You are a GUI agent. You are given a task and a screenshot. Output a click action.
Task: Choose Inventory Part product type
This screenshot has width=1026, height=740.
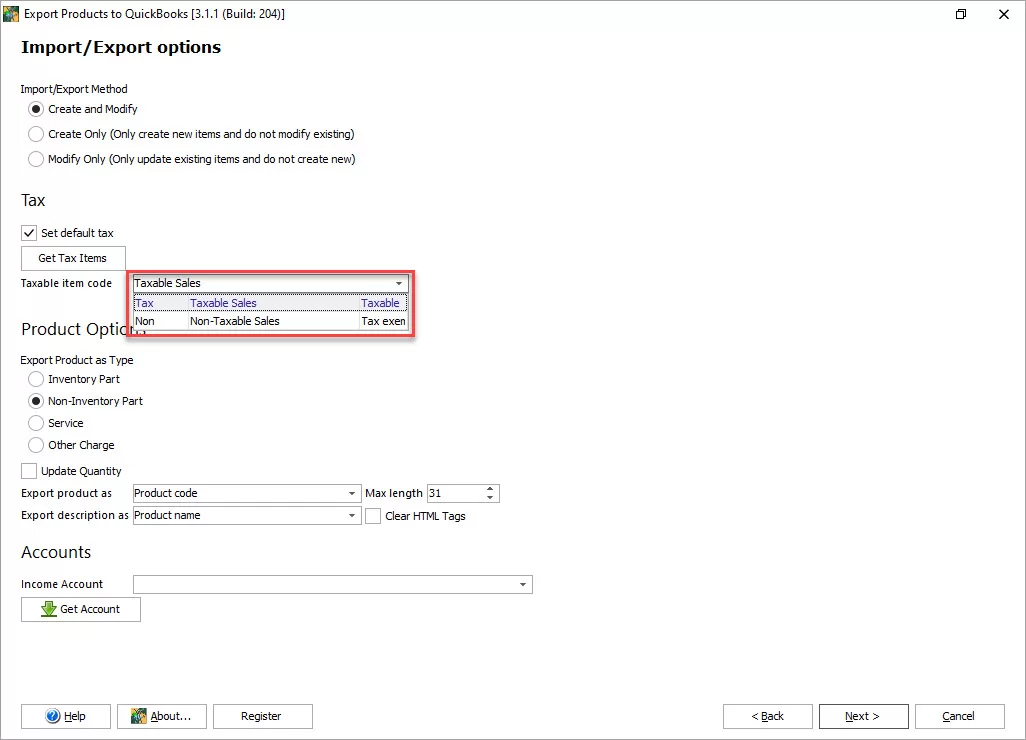(x=36, y=379)
